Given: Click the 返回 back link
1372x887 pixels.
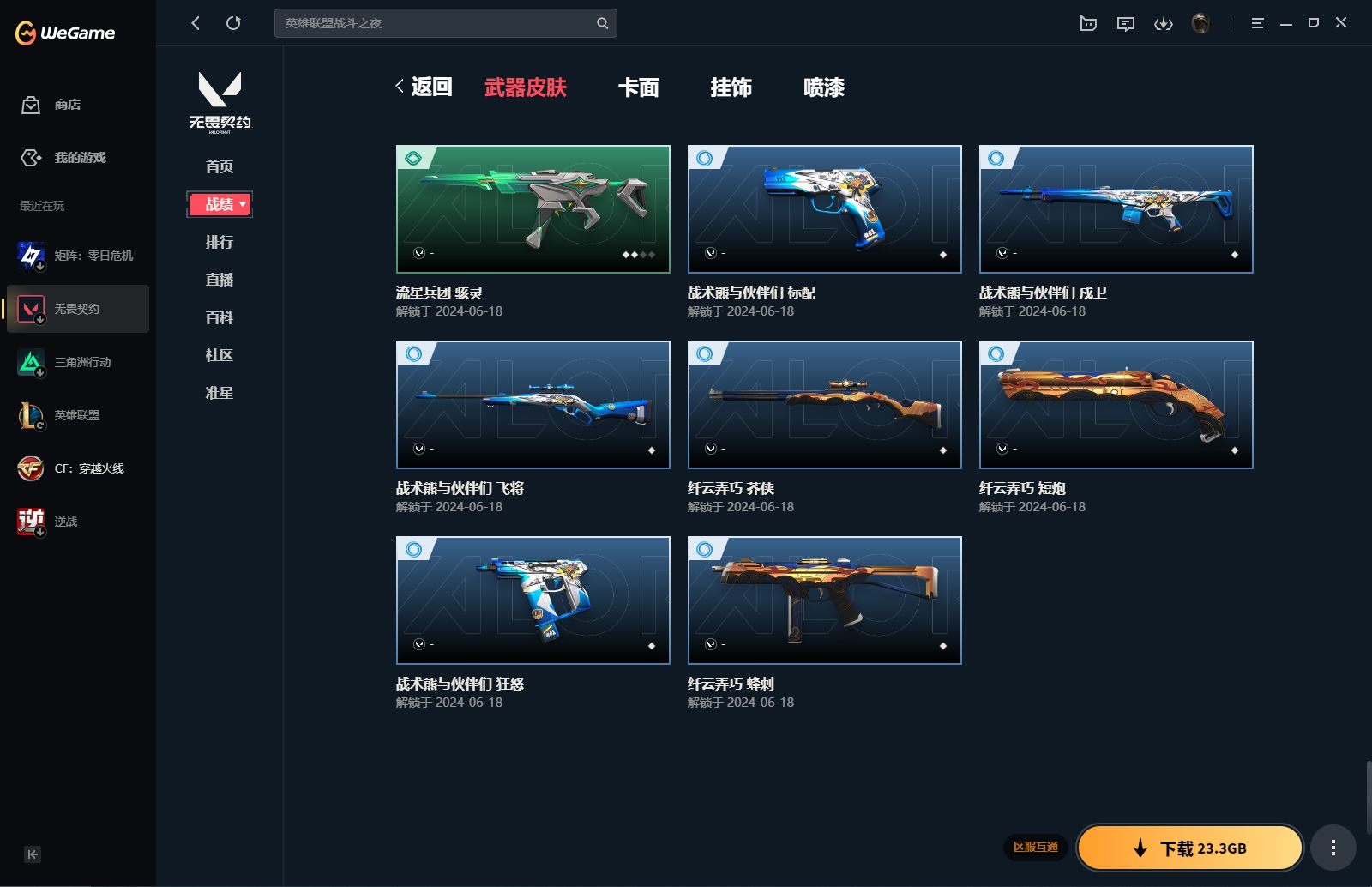Looking at the screenshot, I should pos(424,87).
